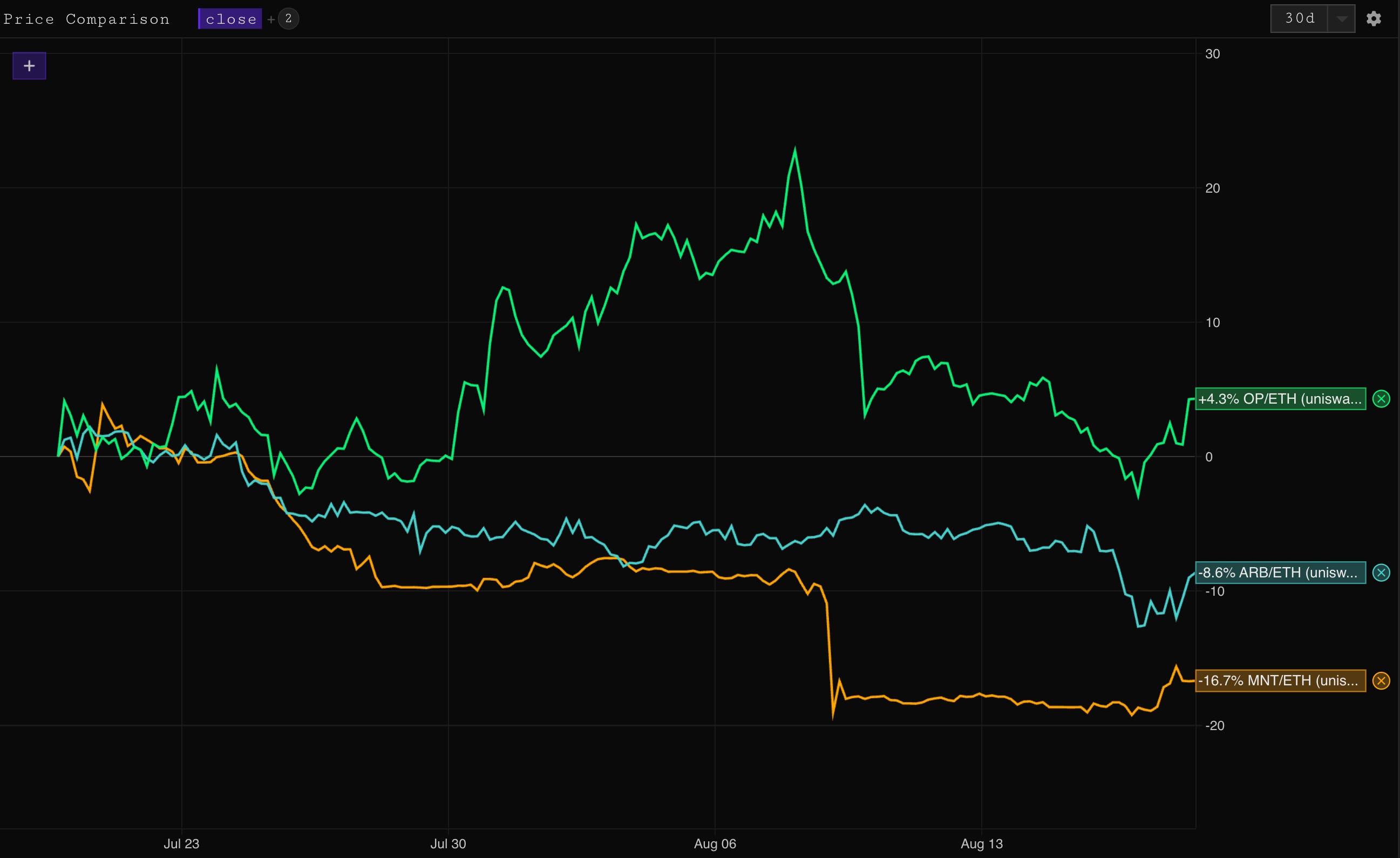The width and height of the screenshot is (1400, 858).
Task: Click the 30 value on the y-axis
Action: 1213,54
